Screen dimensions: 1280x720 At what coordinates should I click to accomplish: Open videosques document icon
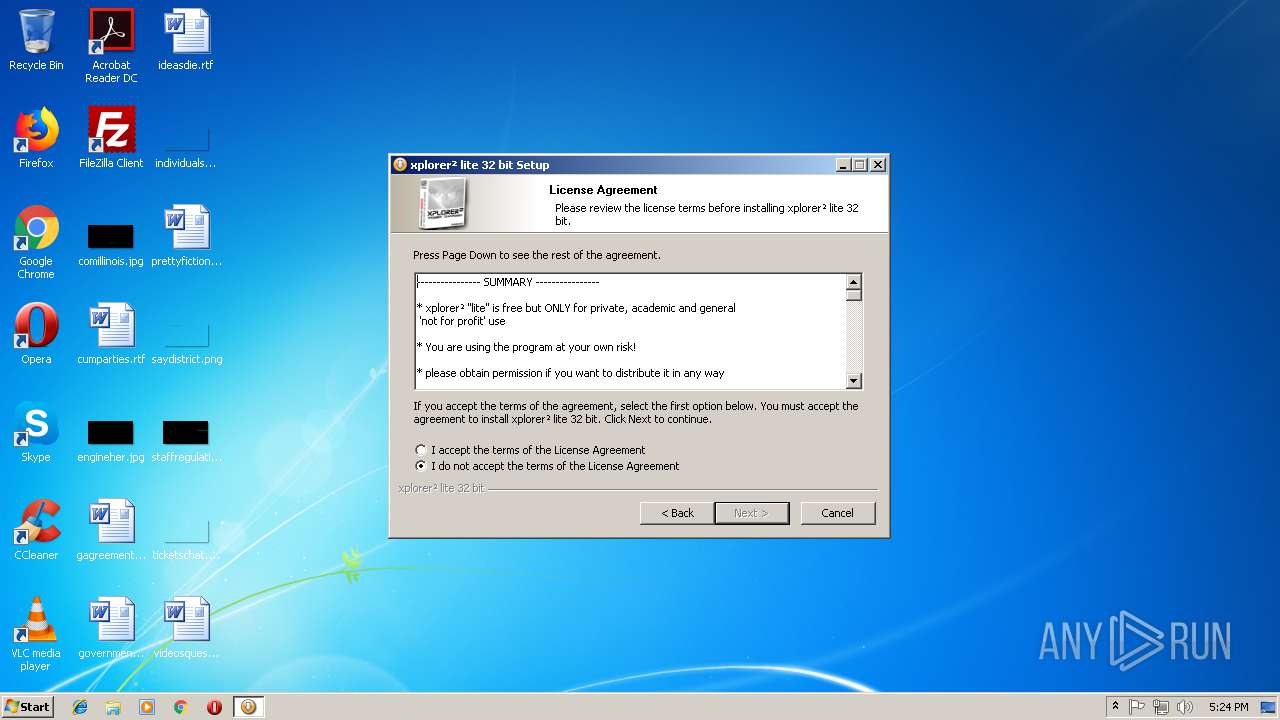(186, 628)
